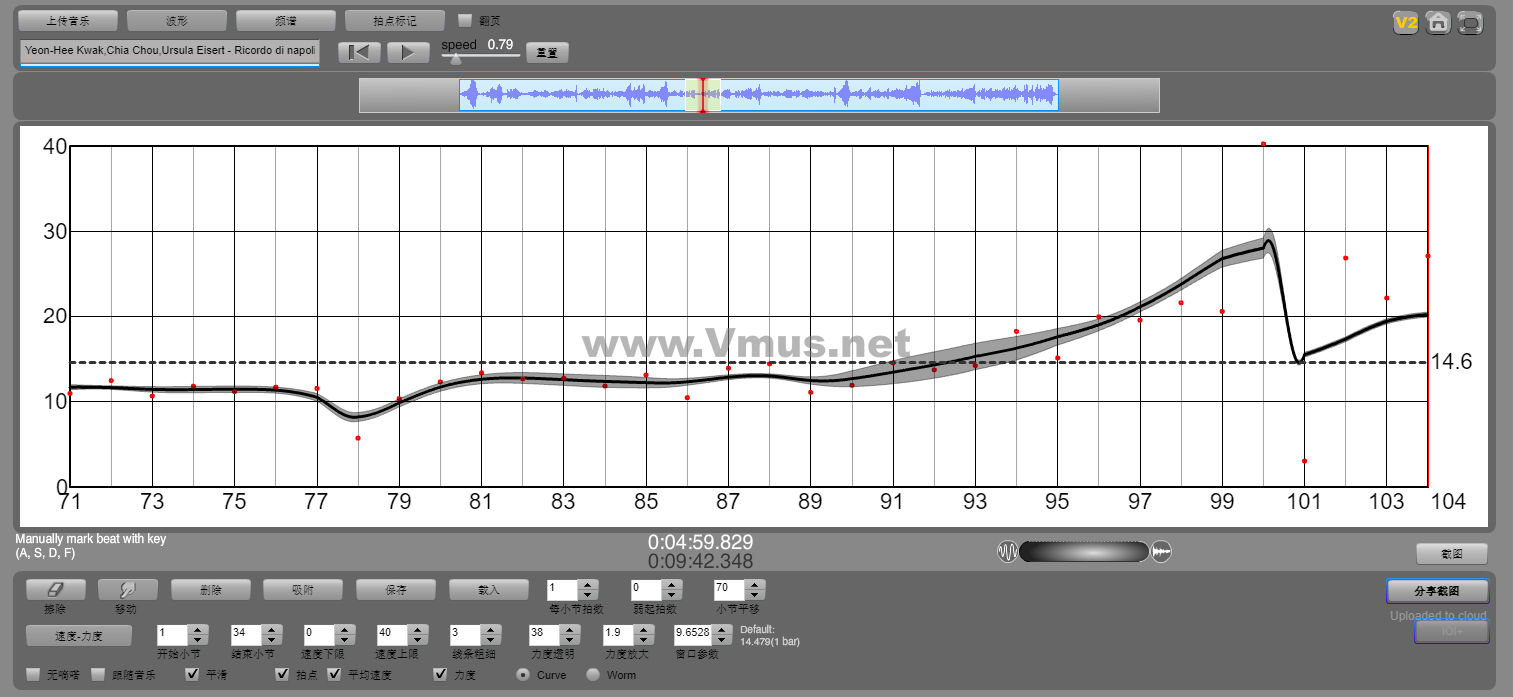Screen dimensions: 1513x697
Task: Increase 每小节拍数 with the up arrow
Action: [588, 585]
